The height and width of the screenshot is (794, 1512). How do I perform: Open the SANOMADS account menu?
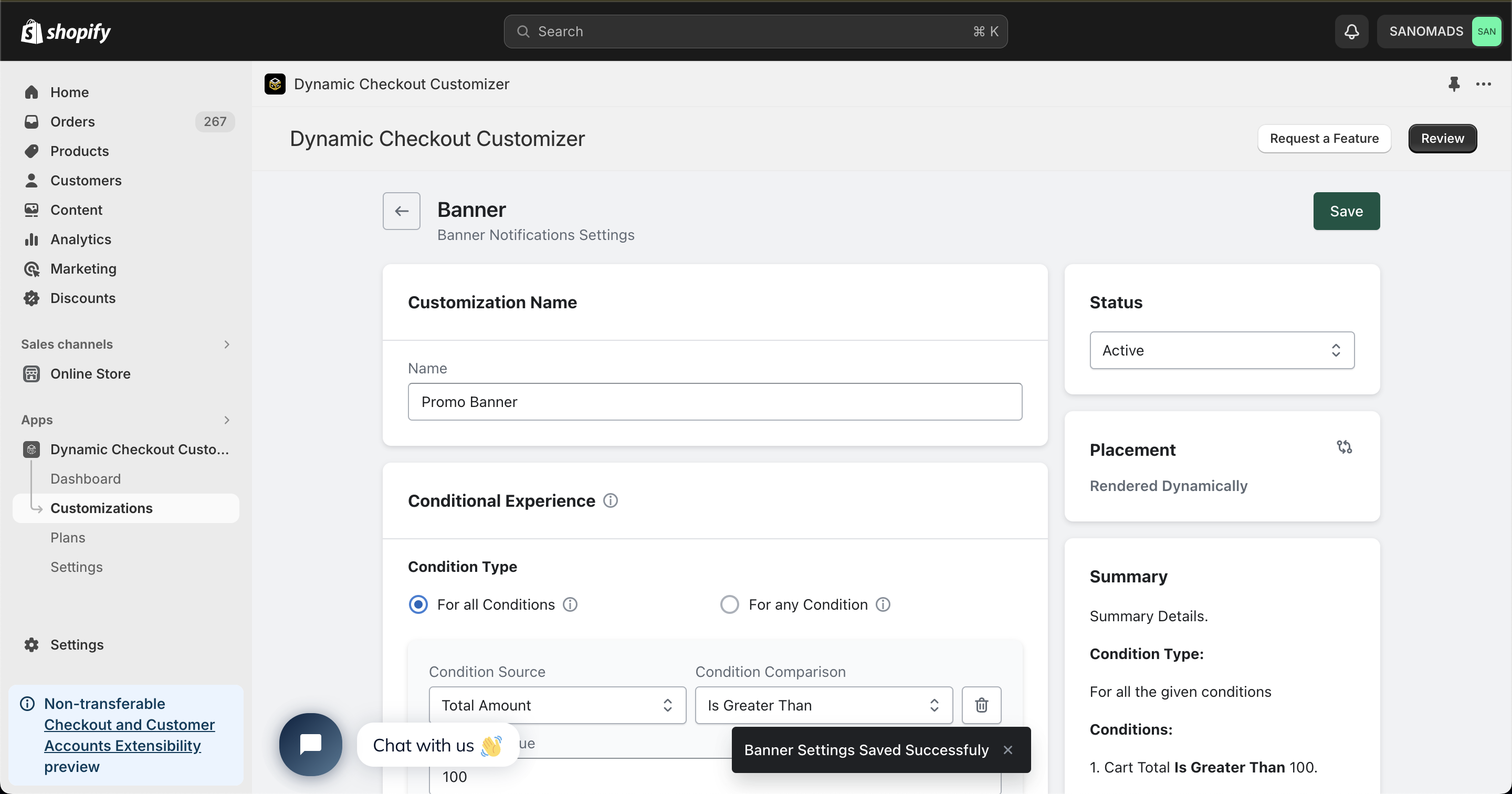pos(1438,31)
